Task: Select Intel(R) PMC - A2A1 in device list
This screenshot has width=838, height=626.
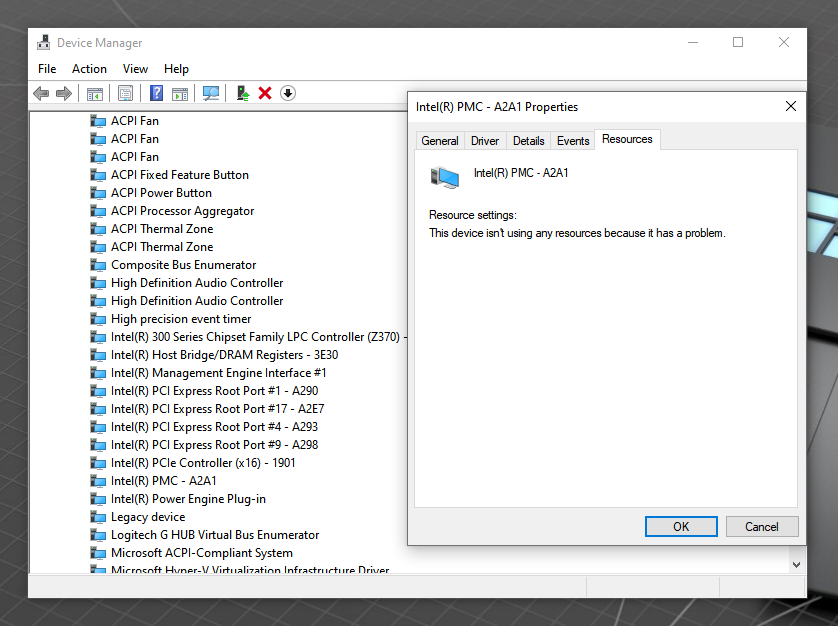Action: pos(164,481)
